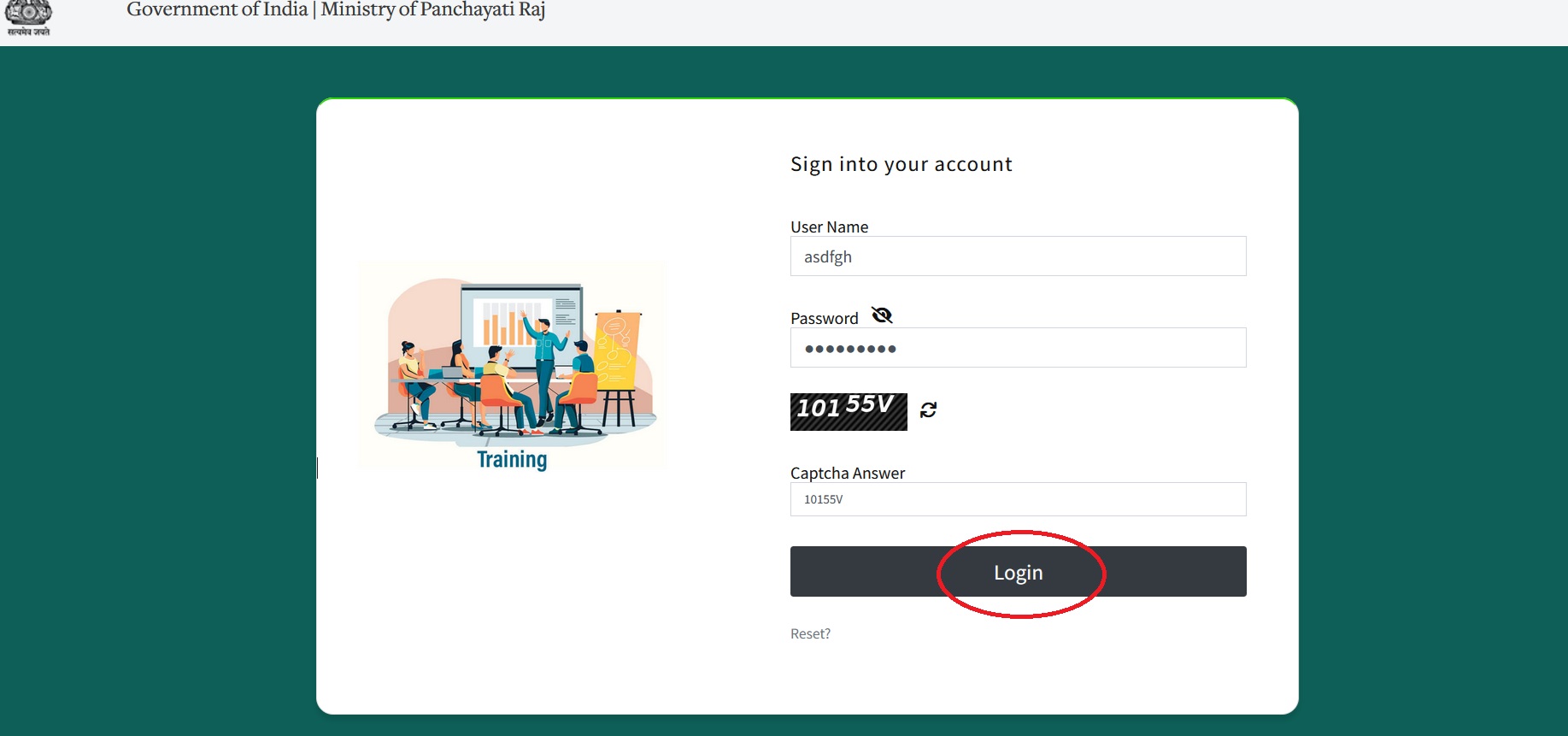Toggle password visibility eye icon
This screenshot has height=736, width=1568.
tap(882, 316)
